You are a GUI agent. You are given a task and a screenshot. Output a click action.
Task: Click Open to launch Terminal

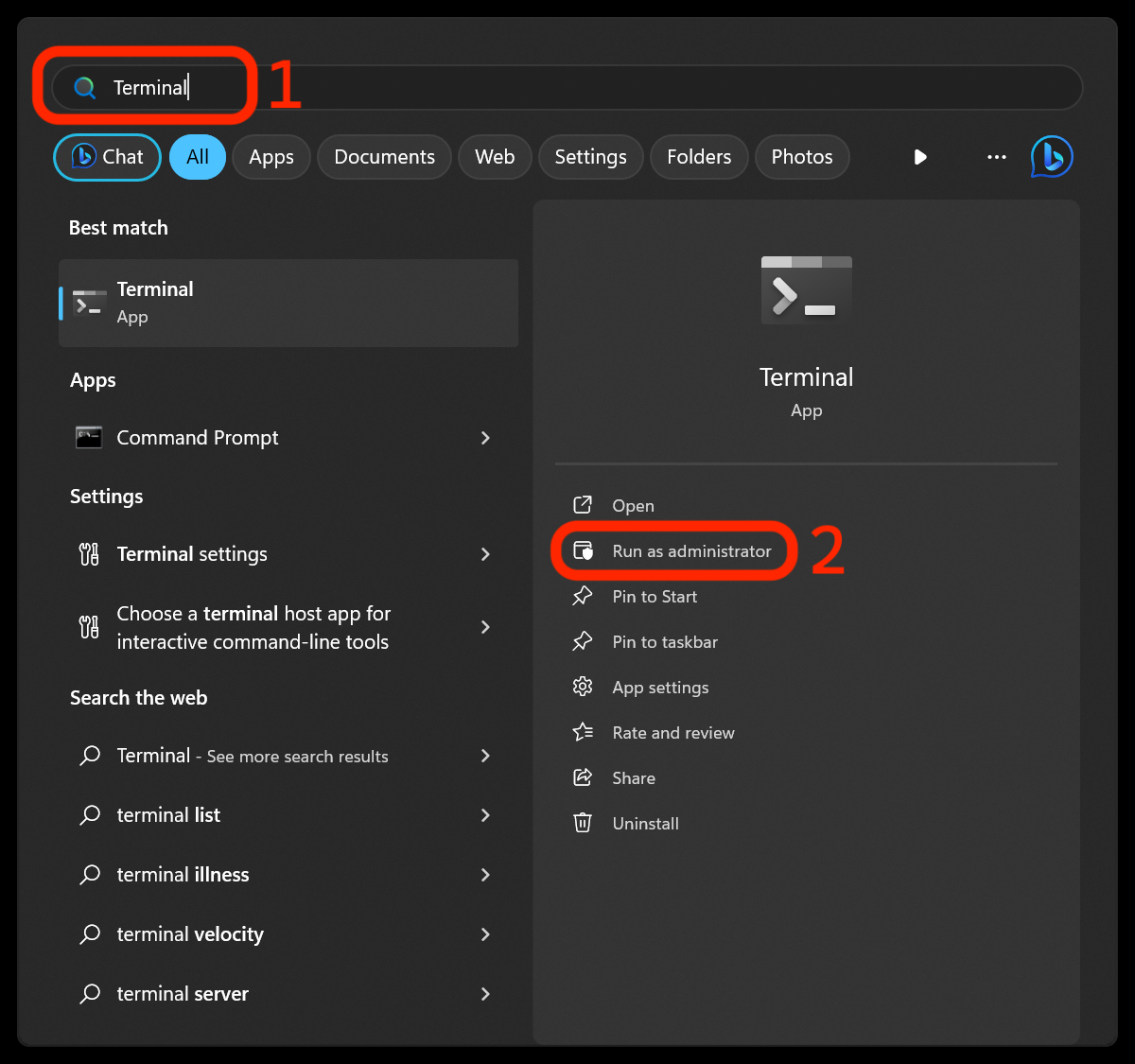pos(632,505)
